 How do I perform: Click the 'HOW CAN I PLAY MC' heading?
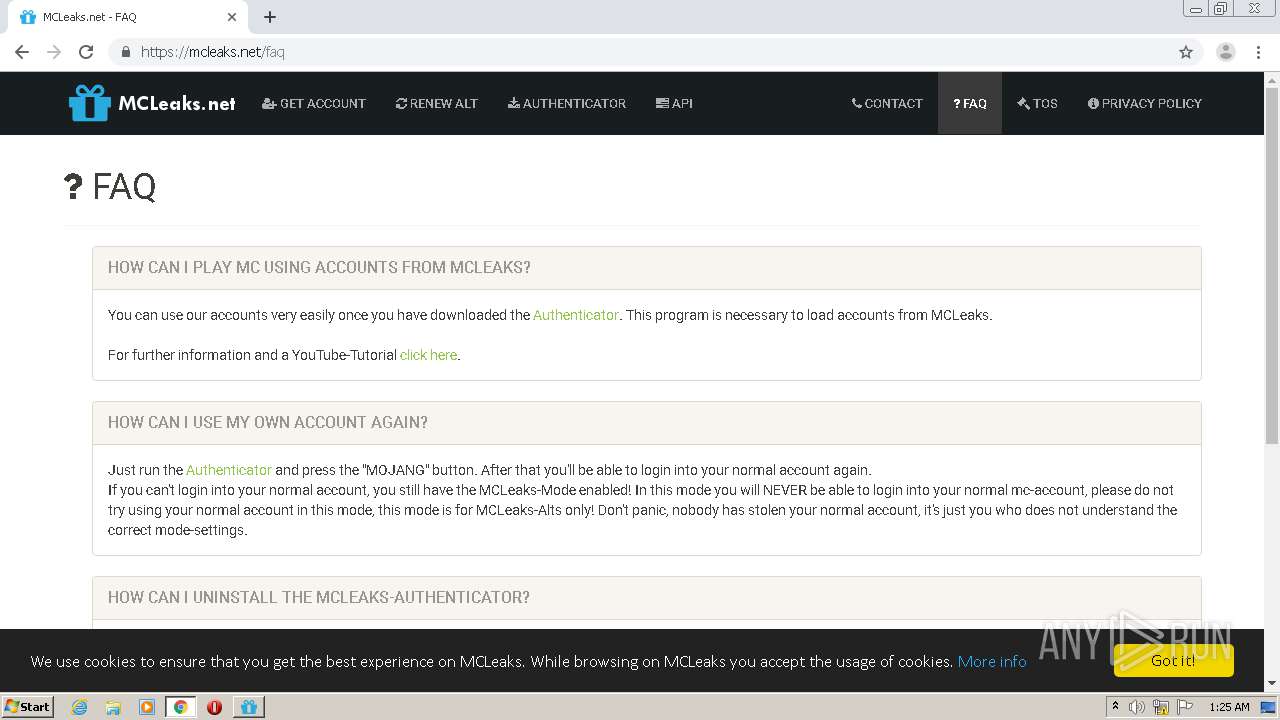(319, 267)
